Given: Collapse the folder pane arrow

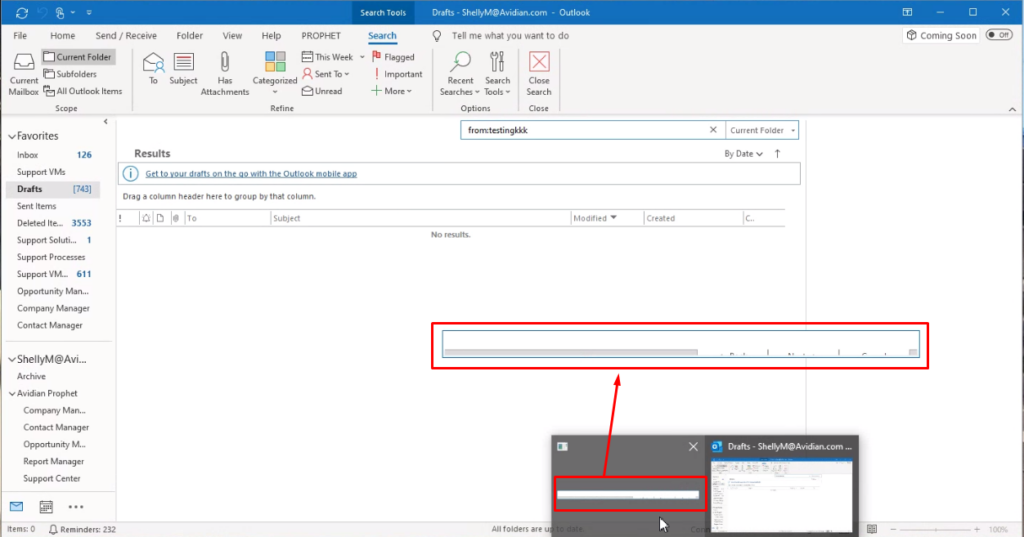Looking at the screenshot, I should [x=106, y=122].
